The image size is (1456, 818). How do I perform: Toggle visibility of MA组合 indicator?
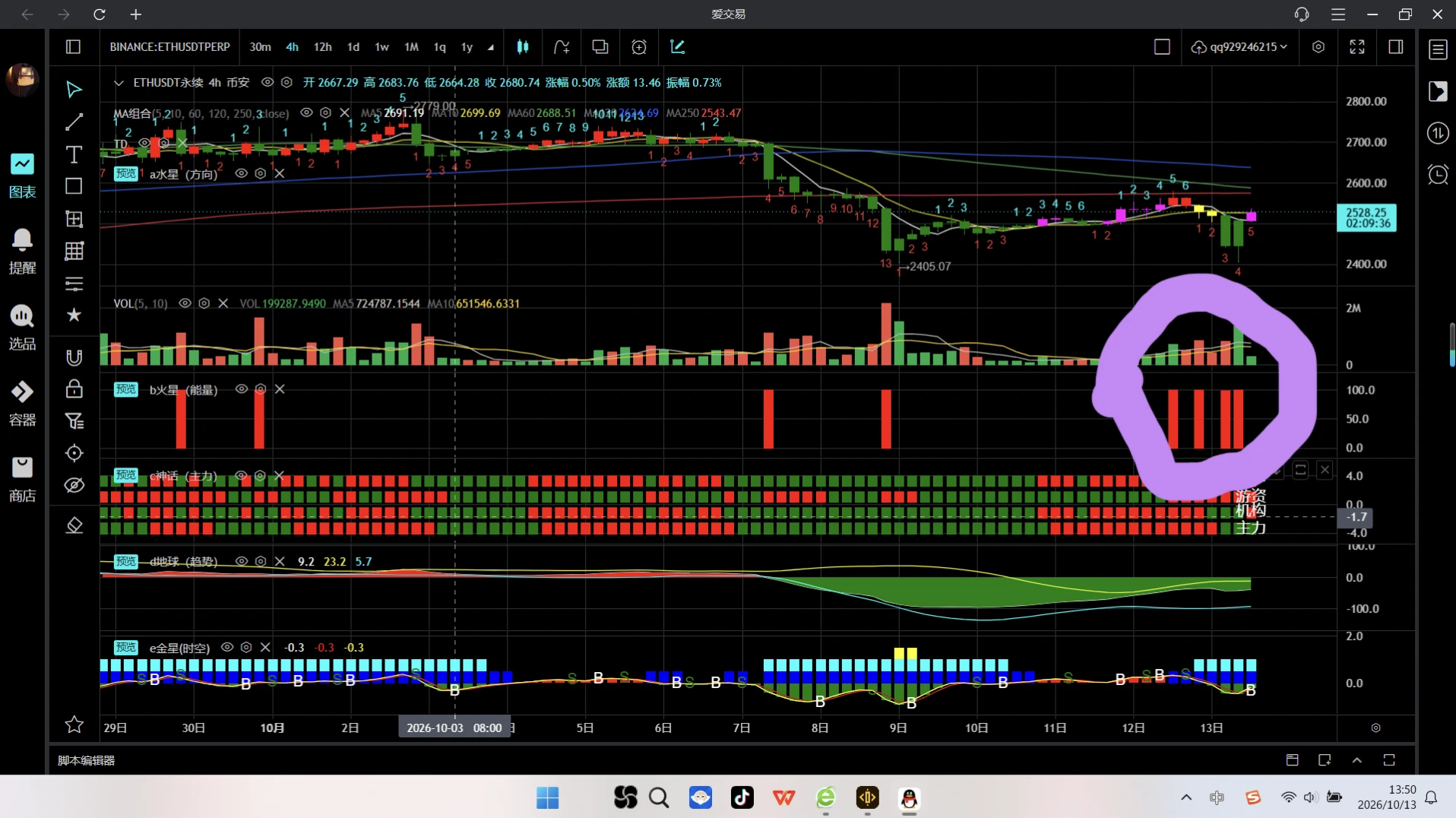coord(306,113)
